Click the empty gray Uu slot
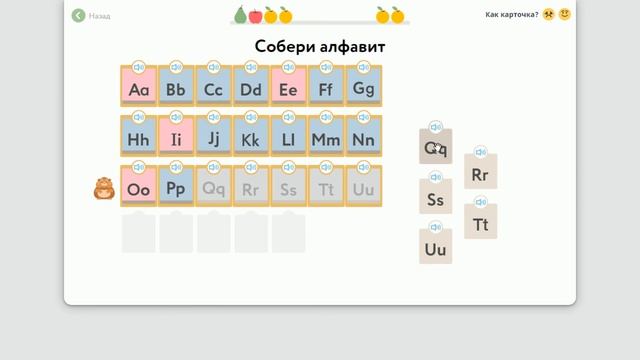 (x=364, y=186)
